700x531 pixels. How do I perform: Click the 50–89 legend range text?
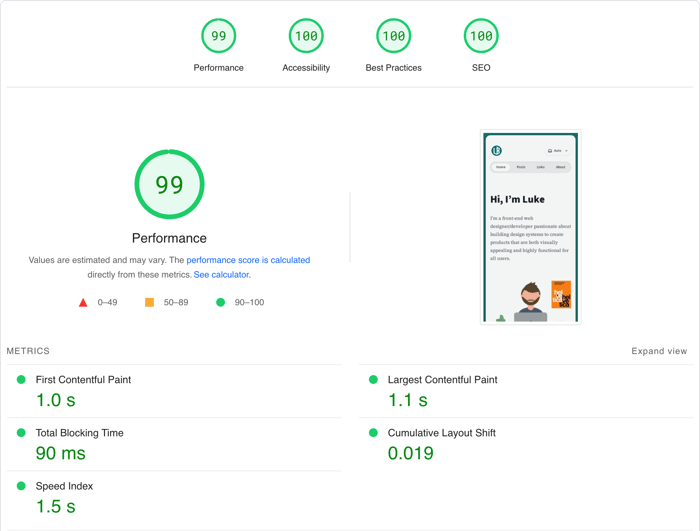pos(176,302)
